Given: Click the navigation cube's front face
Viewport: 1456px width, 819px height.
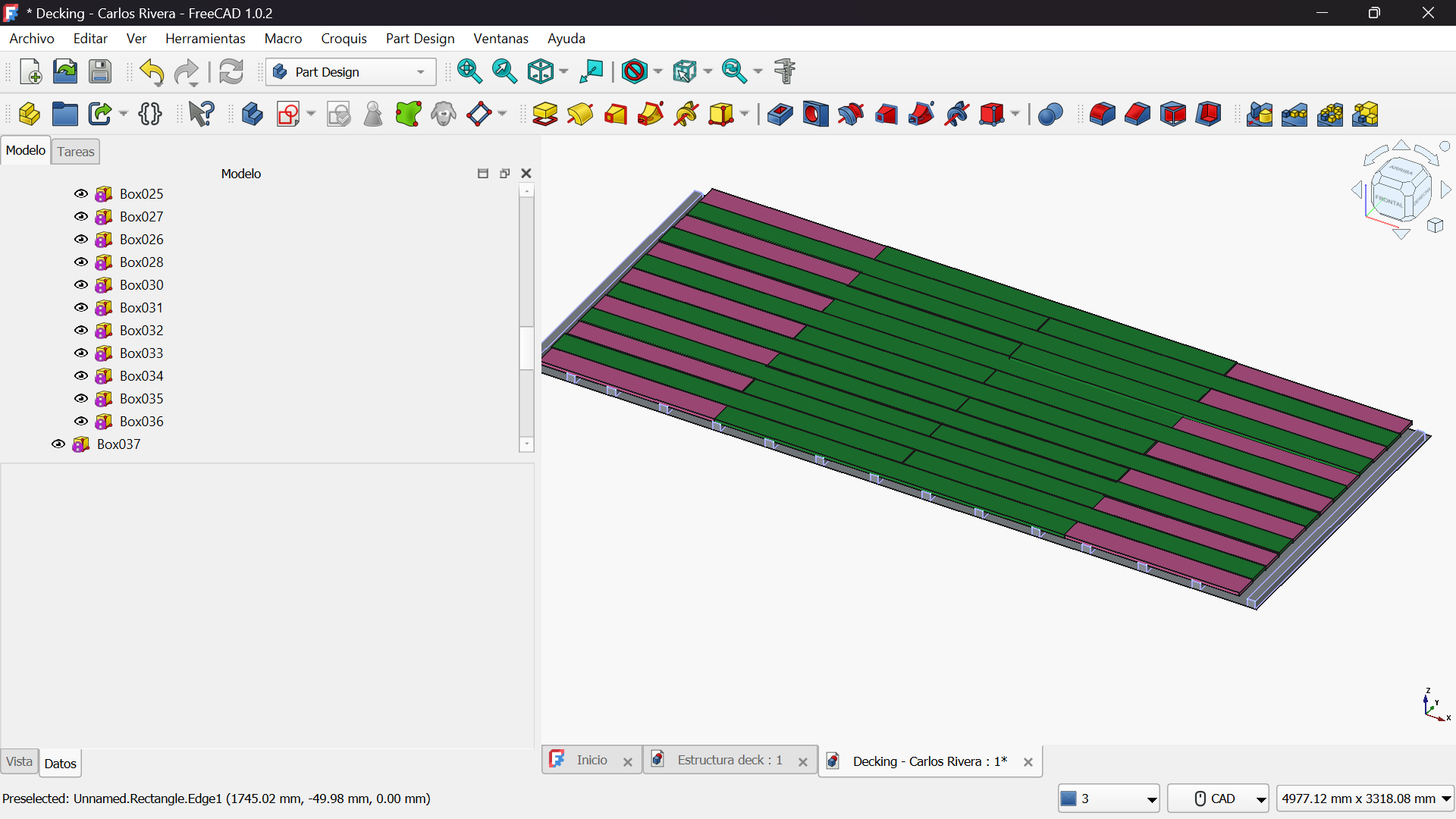Looking at the screenshot, I should (1389, 201).
